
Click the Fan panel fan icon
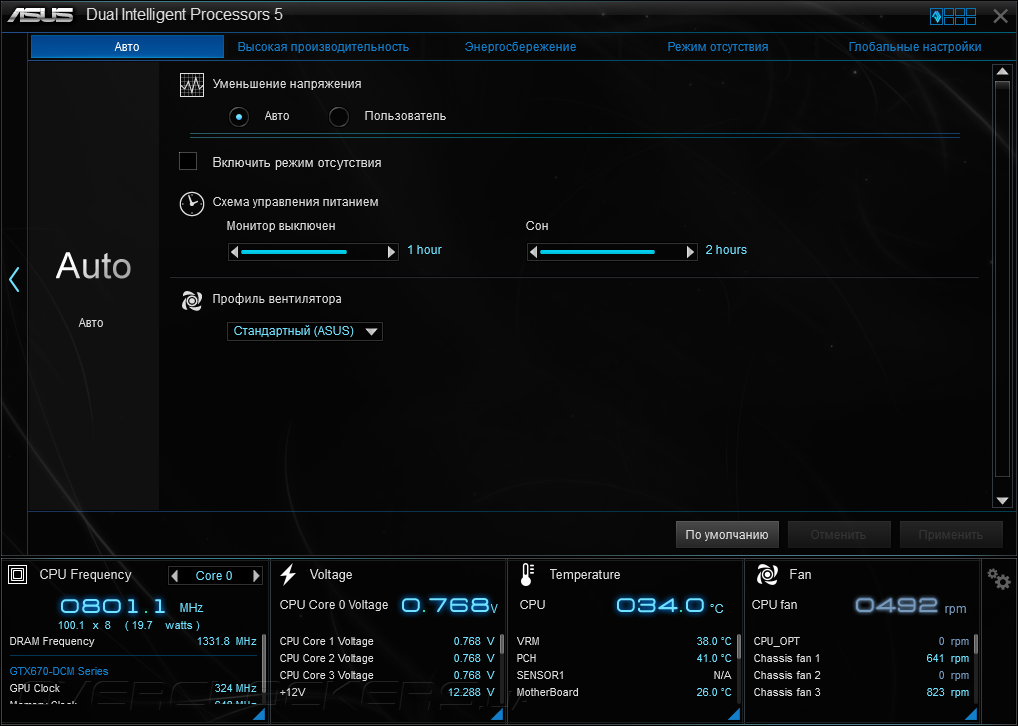tap(767, 575)
